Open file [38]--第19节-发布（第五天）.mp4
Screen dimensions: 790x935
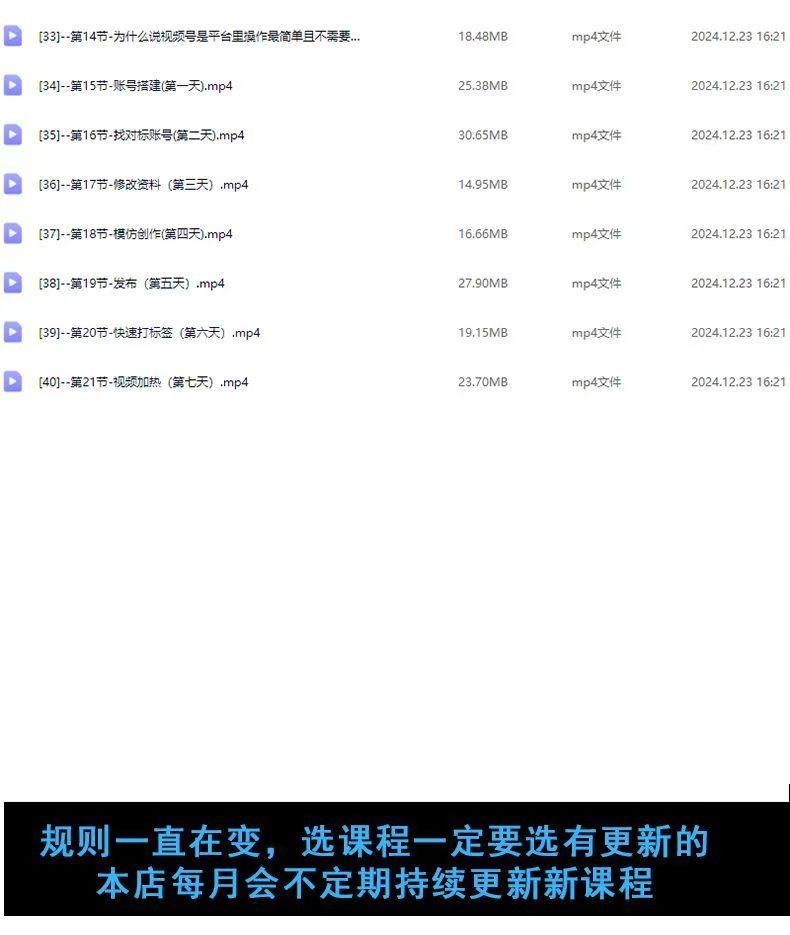(x=131, y=283)
